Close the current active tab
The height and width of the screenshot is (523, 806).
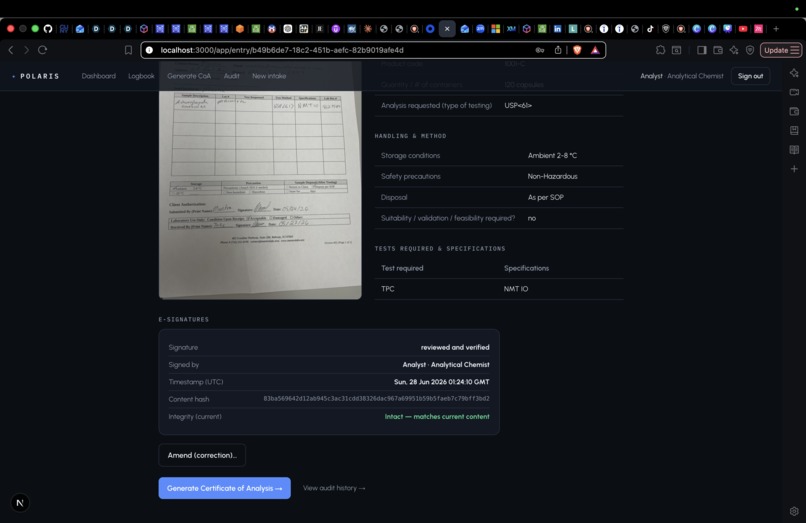click(x=447, y=29)
